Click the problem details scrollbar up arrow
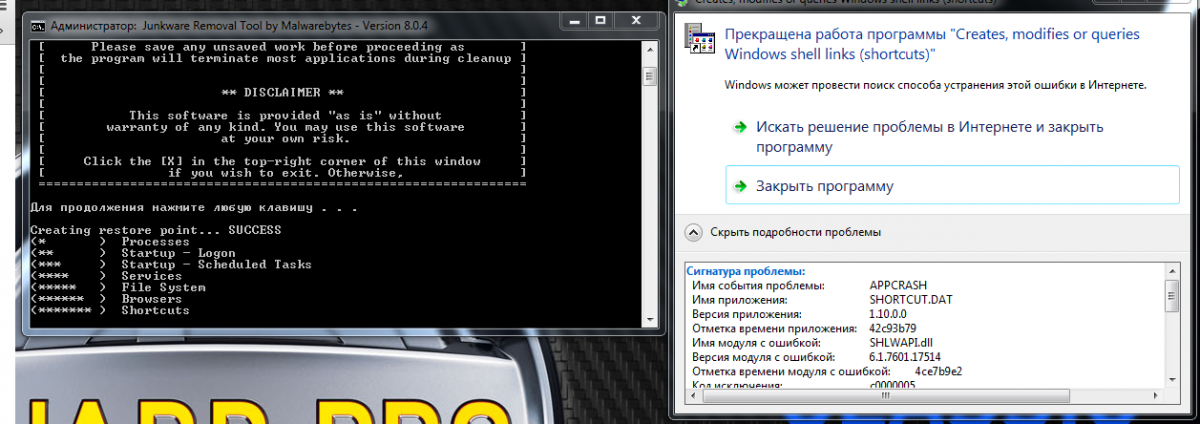This screenshot has width=1200, height=424. 1172,270
